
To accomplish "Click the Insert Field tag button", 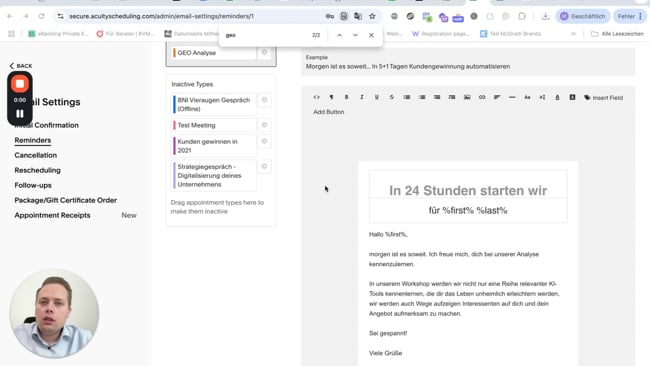I will coord(604,97).
